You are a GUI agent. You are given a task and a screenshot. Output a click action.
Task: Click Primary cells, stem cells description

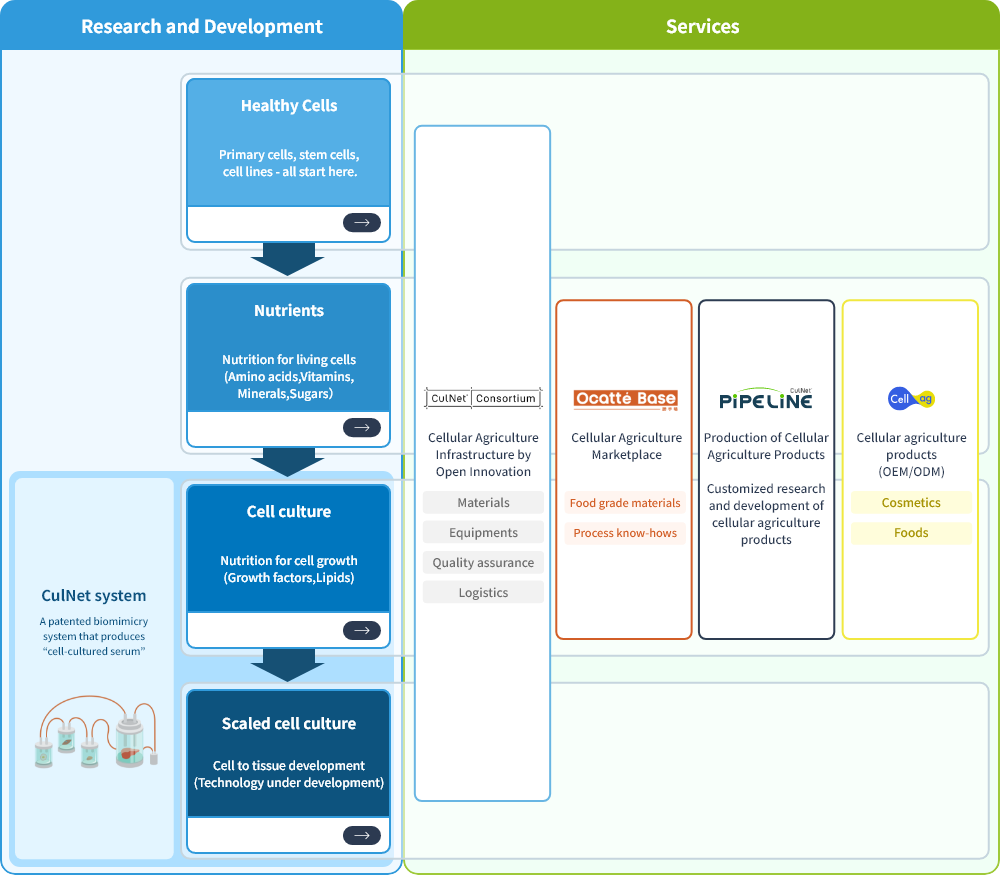(x=289, y=163)
